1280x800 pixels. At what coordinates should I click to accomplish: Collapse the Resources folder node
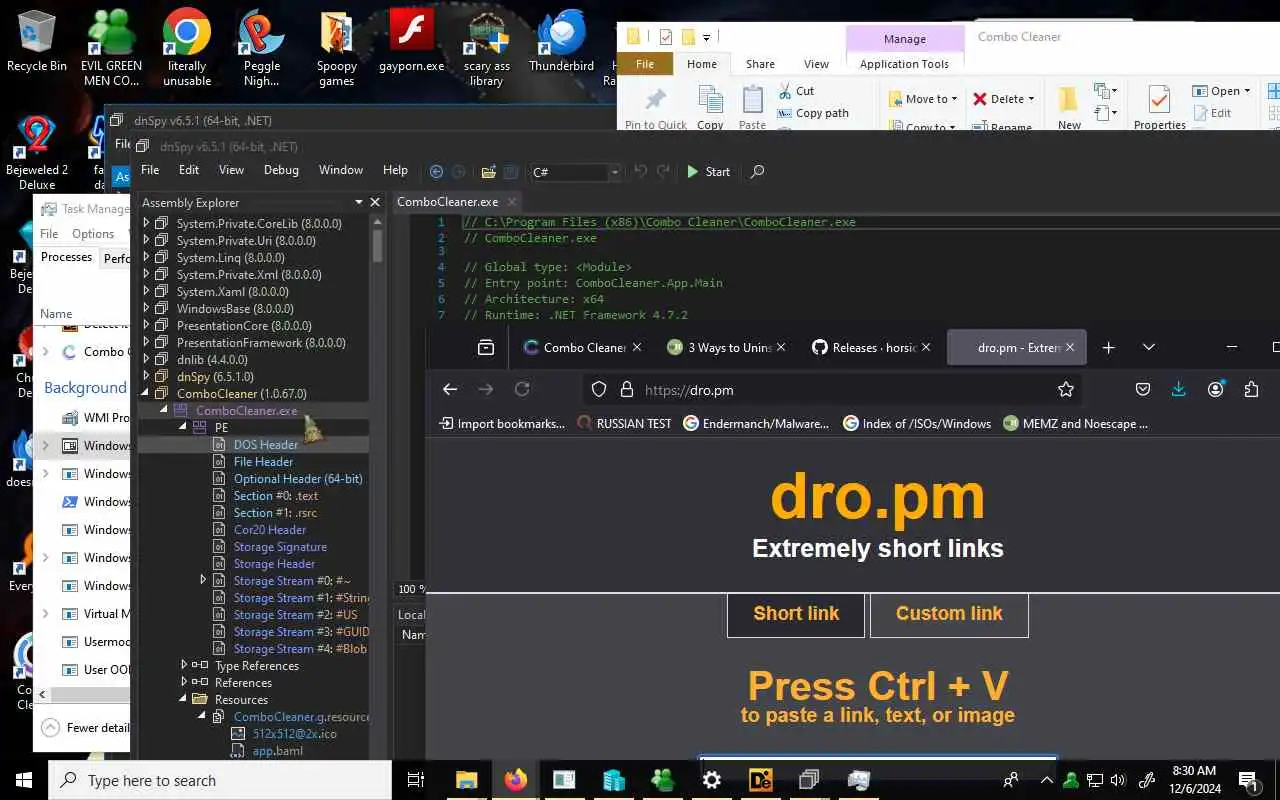(x=183, y=699)
